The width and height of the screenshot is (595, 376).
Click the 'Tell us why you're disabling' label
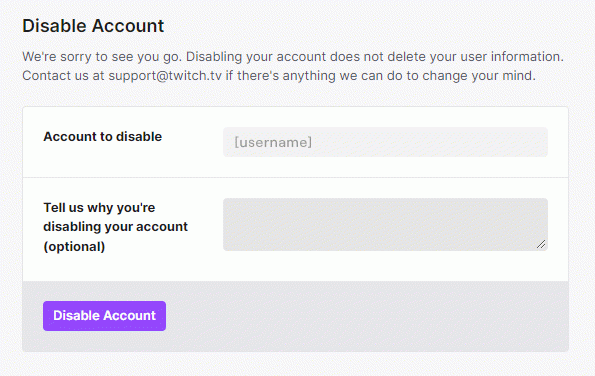point(99,208)
